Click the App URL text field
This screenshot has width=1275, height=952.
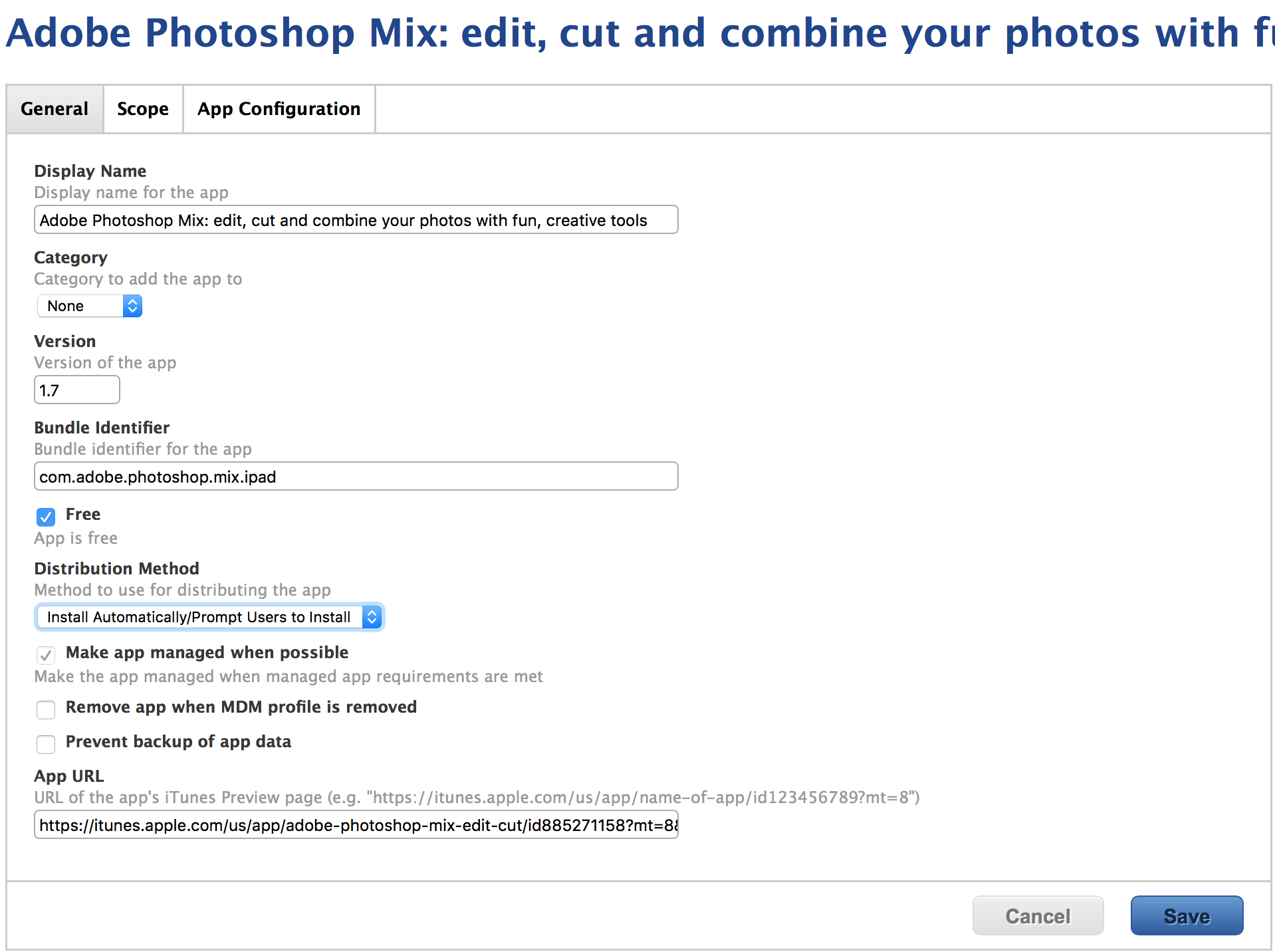point(356,825)
